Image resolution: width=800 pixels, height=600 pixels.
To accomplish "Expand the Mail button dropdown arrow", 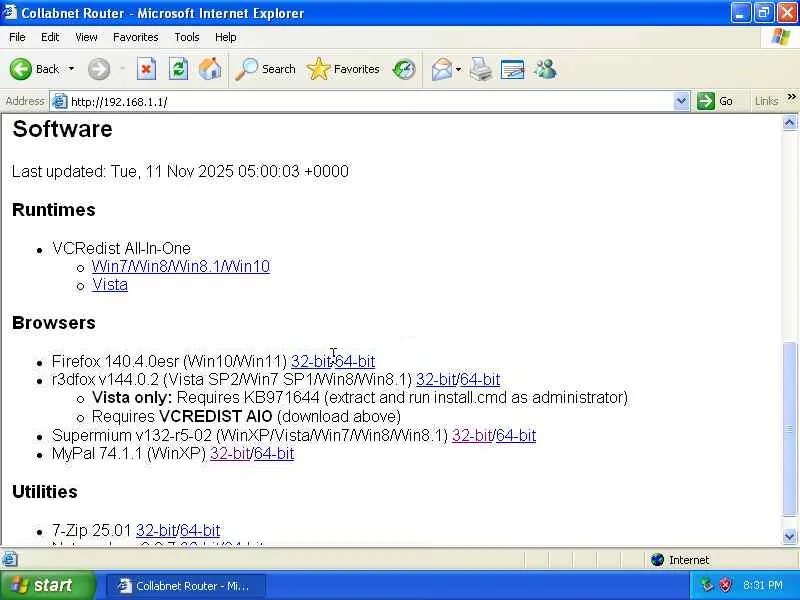I will [458, 69].
